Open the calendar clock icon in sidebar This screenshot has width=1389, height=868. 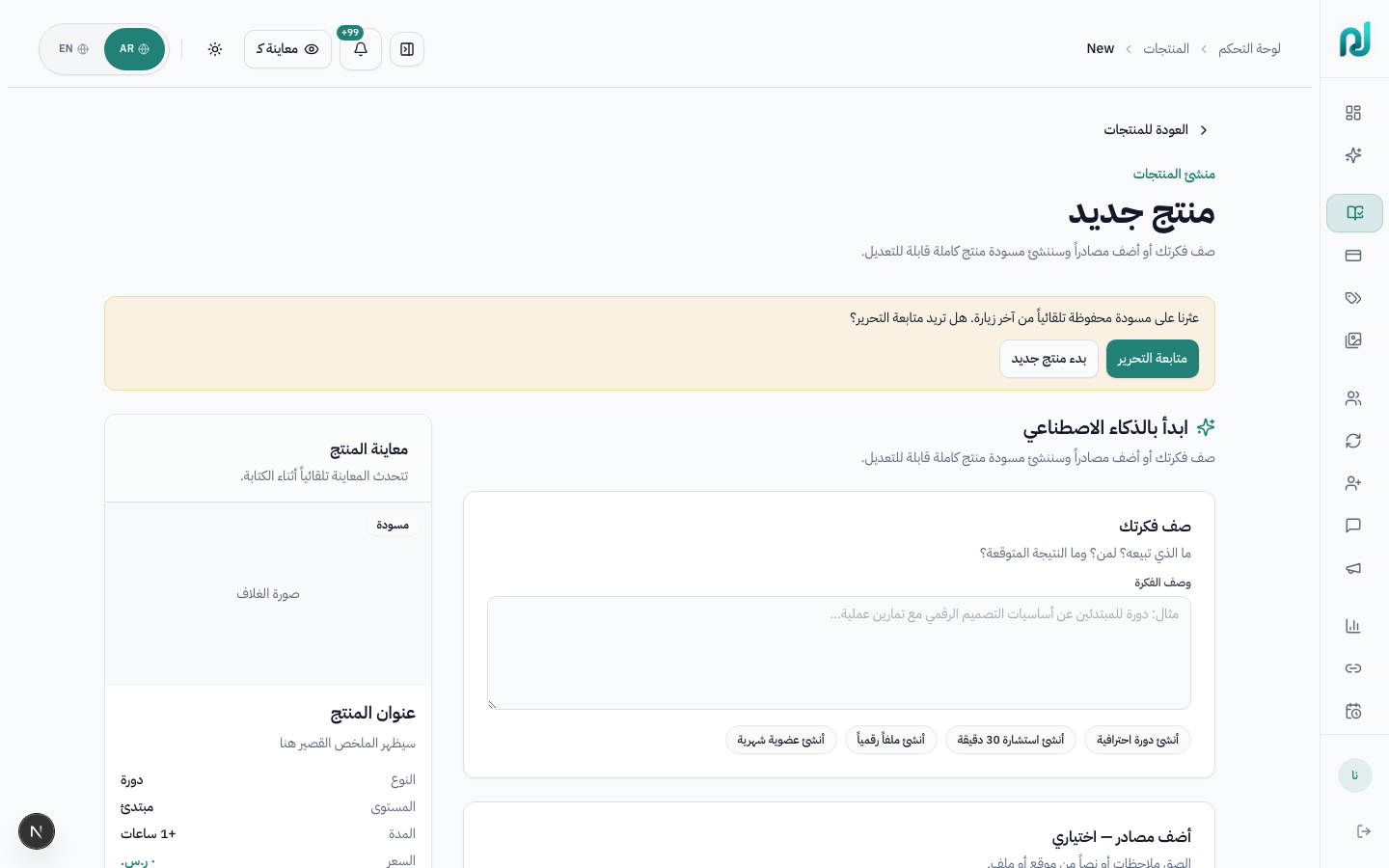tap(1353, 711)
